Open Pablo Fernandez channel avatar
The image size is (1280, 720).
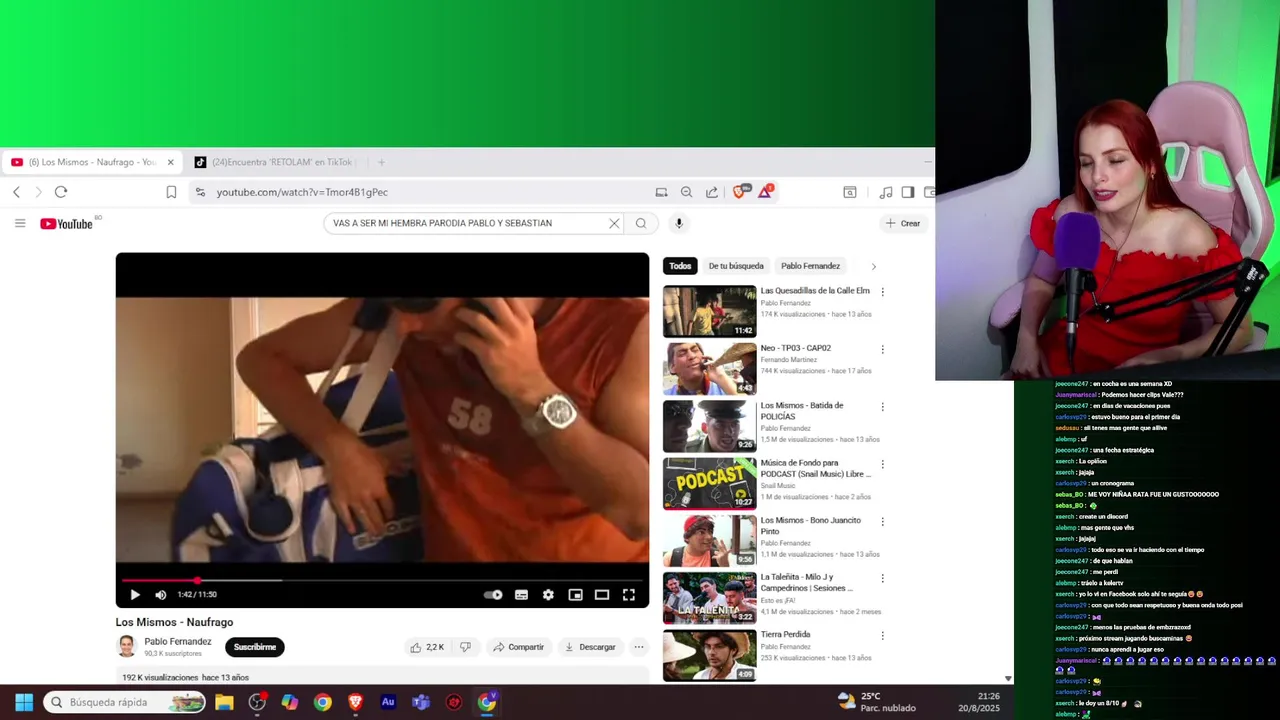(127, 647)
